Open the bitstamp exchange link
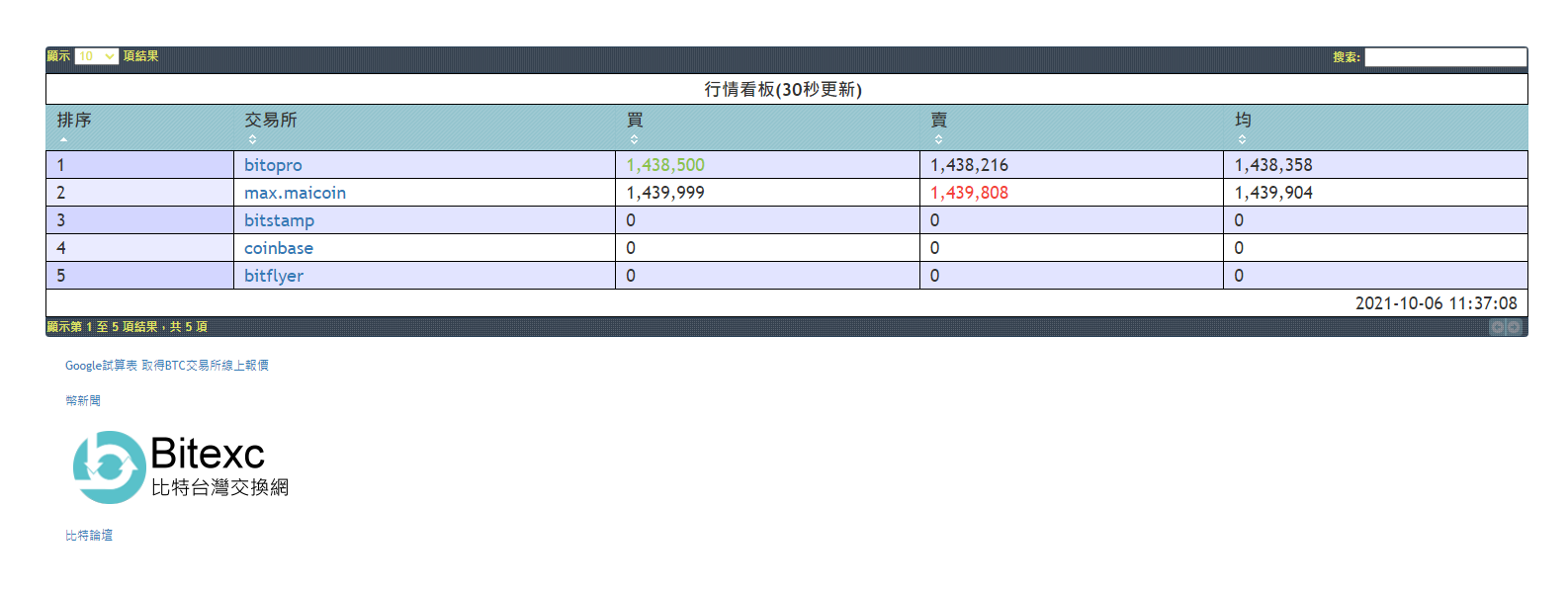This screenshot has height=590, width=1568. click(x=279, y=220)
